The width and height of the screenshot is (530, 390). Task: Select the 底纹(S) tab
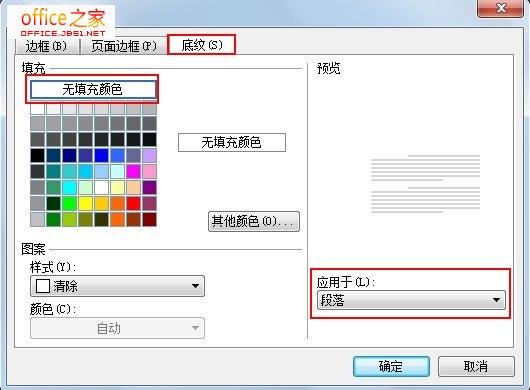click(201, 45)
